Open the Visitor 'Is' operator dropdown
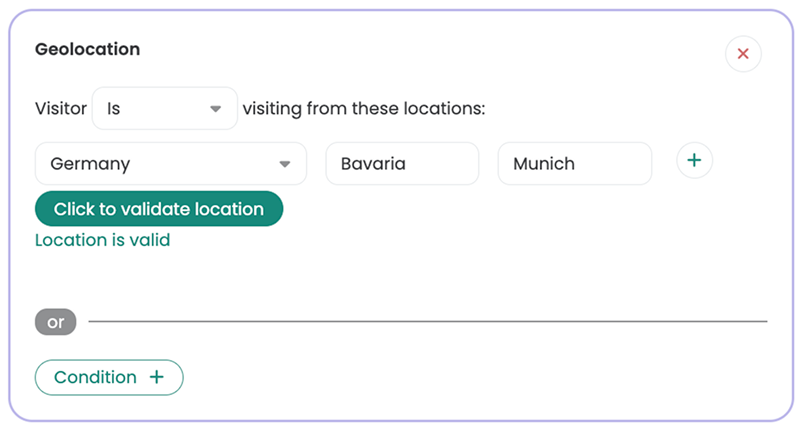The height and width of the screenshot is (431, 804). tap(164, 108)
